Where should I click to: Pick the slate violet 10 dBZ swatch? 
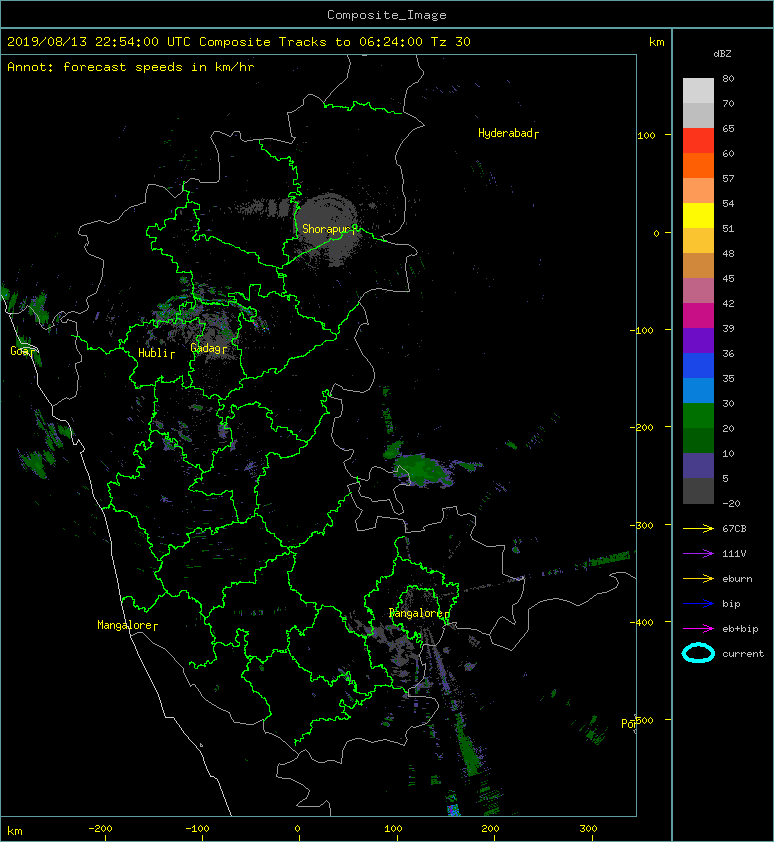tap(698, 465)
